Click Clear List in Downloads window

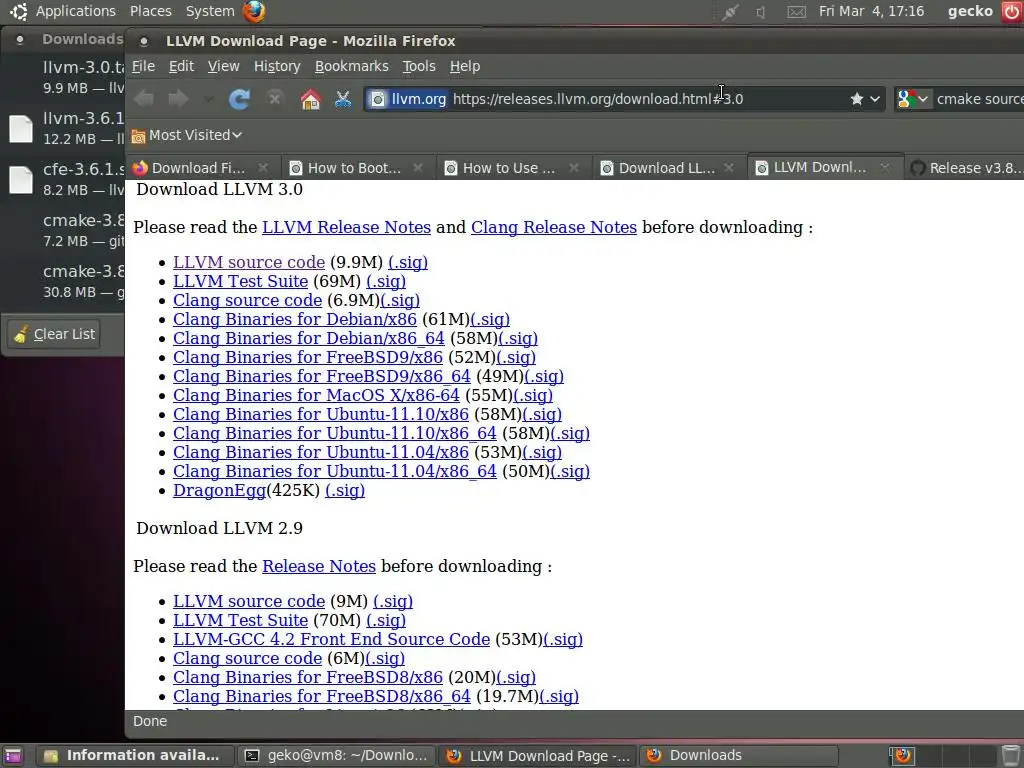[55, 334]
